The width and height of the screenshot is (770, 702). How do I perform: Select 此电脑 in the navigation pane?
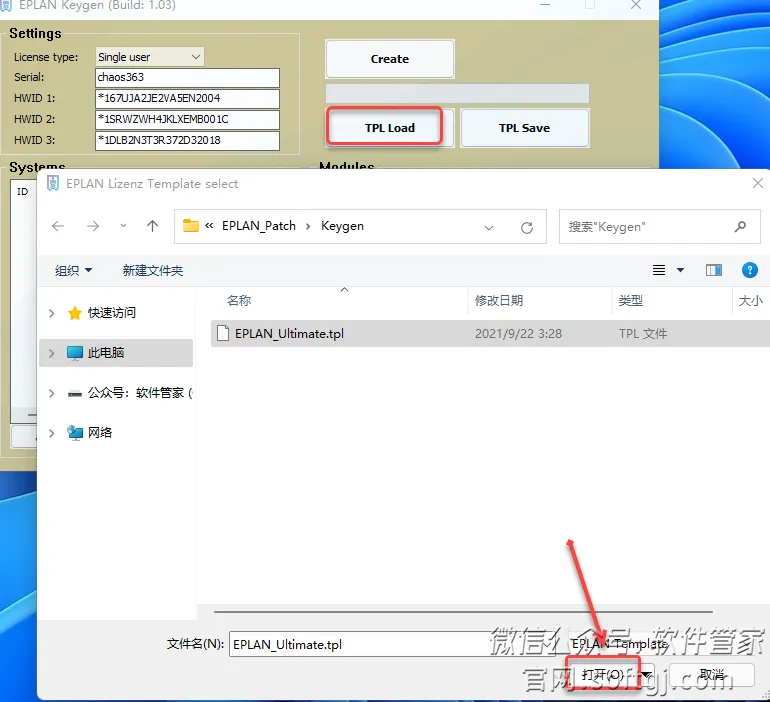[x=105, y=353]
